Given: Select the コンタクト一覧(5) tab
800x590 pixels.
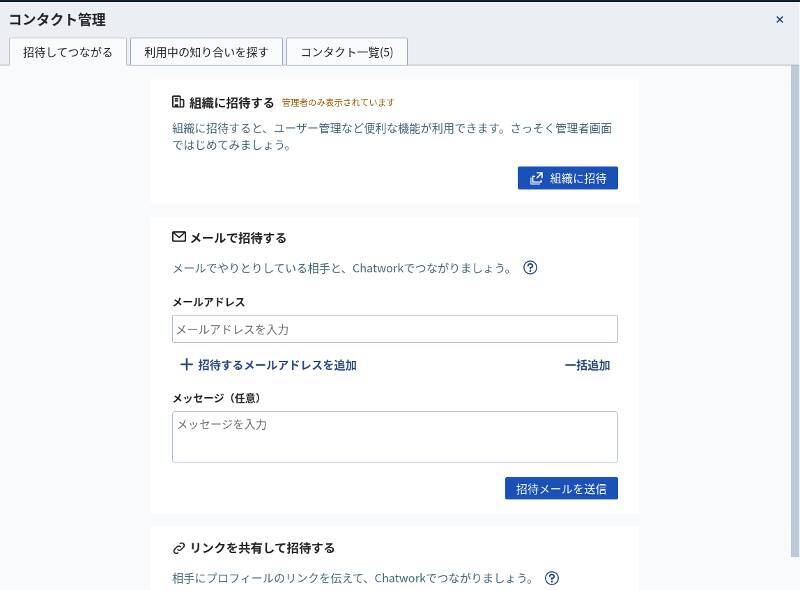Looking at the screenshot, I should (x=347, y=52).
